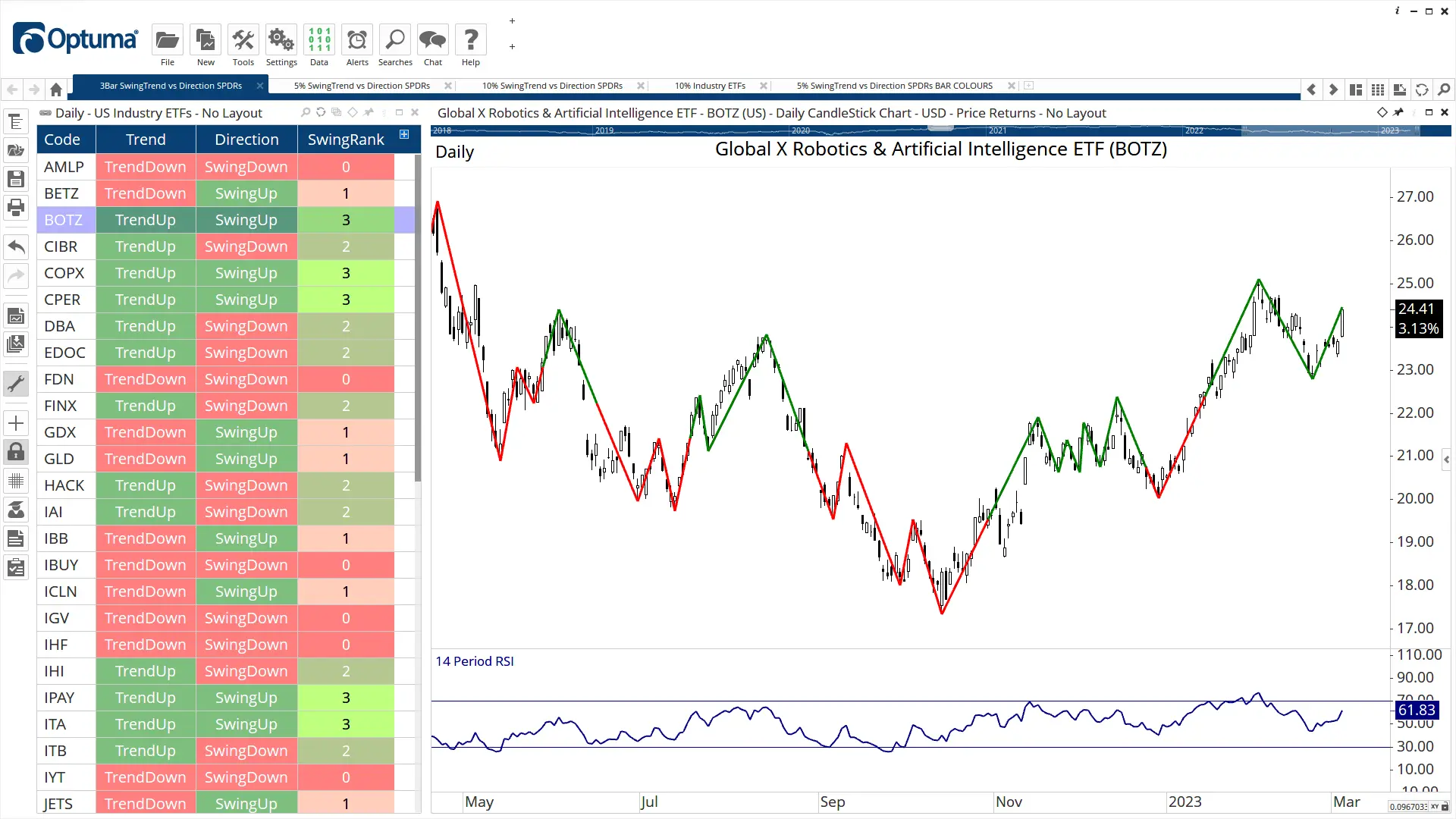Click the New chart icon
The image size is (1456, 819).
(x=206, y=40)
